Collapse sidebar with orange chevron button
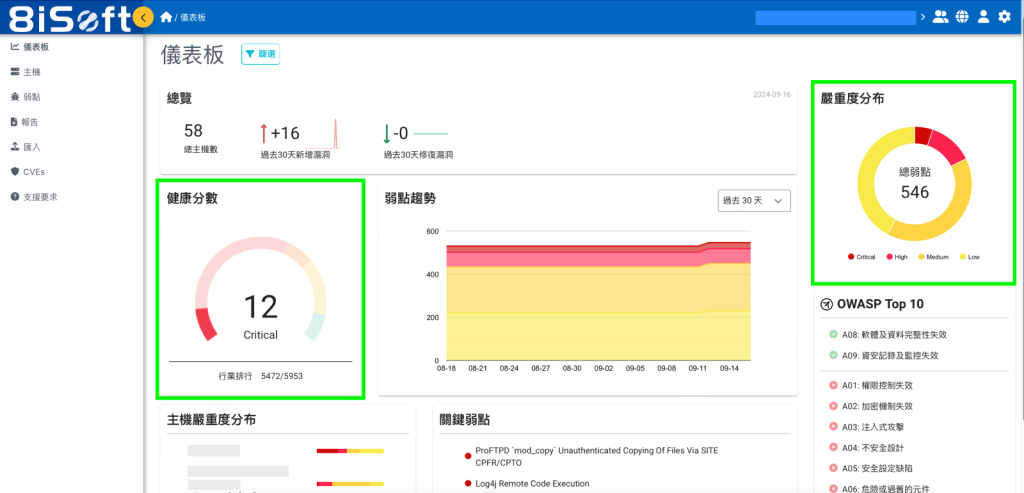Viewport: 1024px width, 493px height. click(143, 18)
